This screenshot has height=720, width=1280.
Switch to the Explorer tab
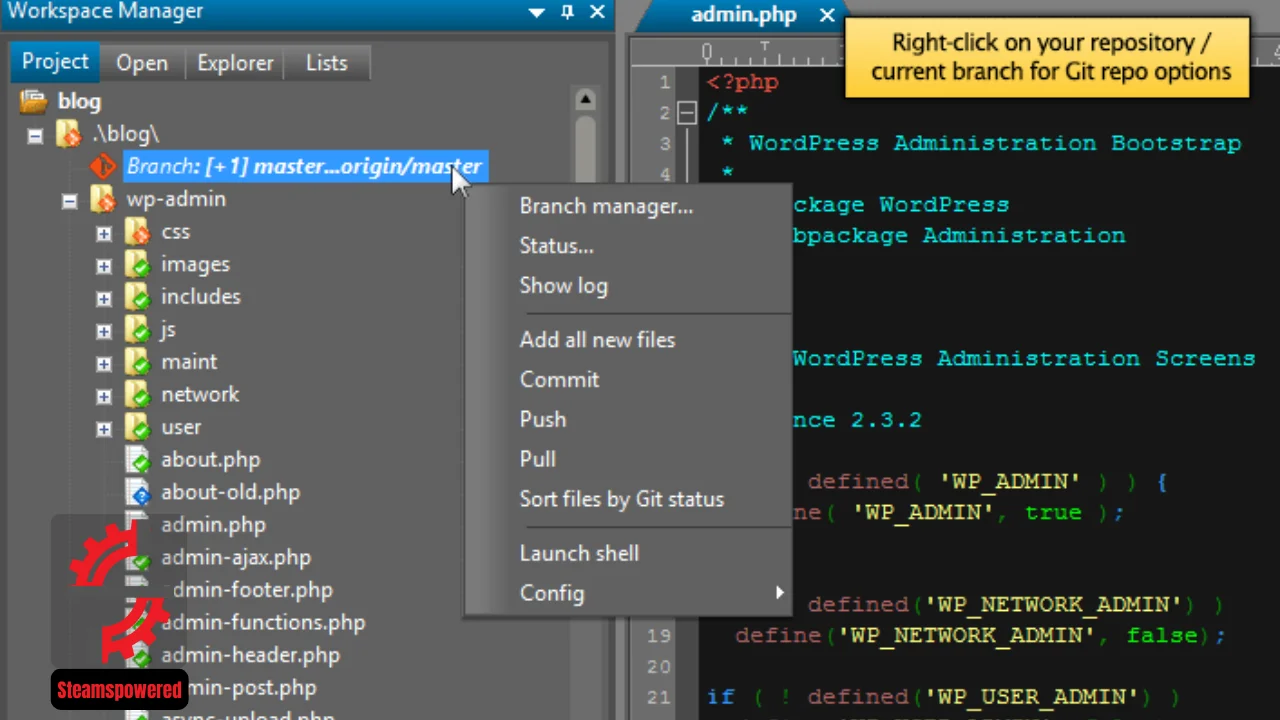pos(235,63)
